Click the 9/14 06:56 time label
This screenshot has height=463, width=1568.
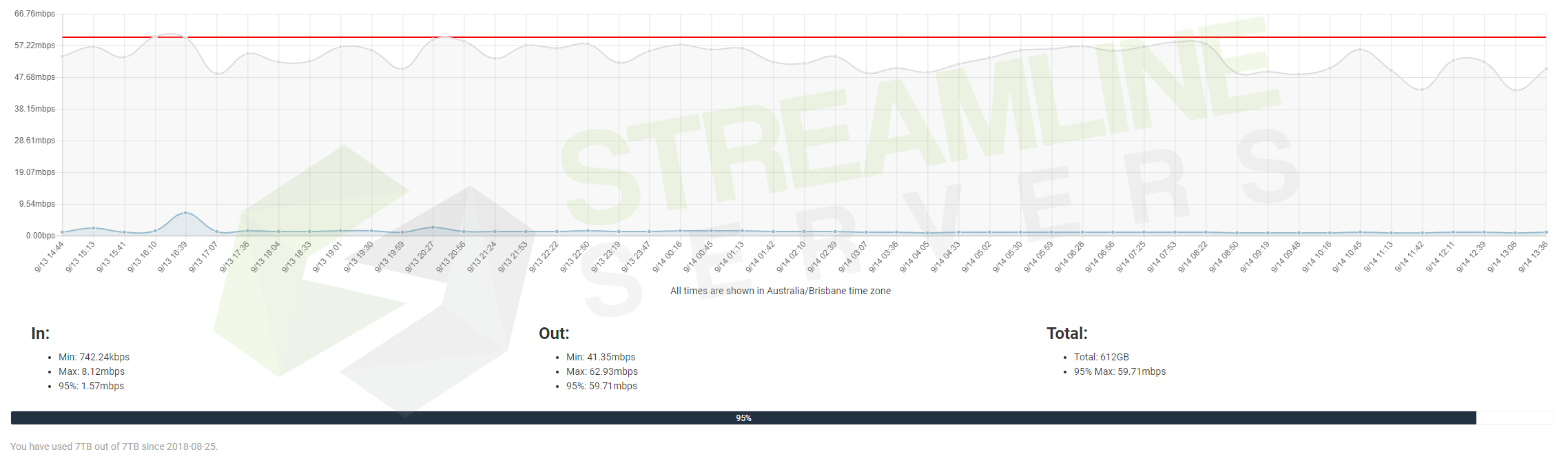click(1100, 257)
